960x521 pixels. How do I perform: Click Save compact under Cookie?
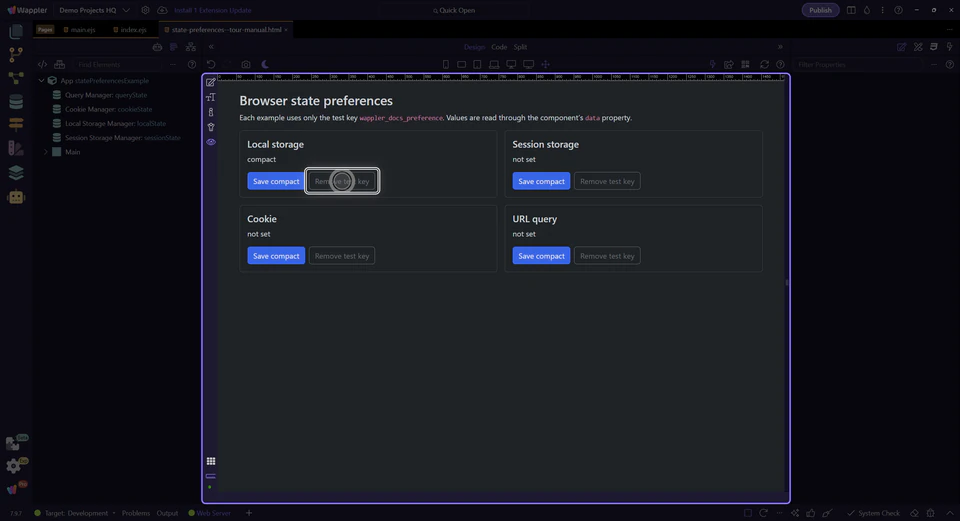pos(276,256)
